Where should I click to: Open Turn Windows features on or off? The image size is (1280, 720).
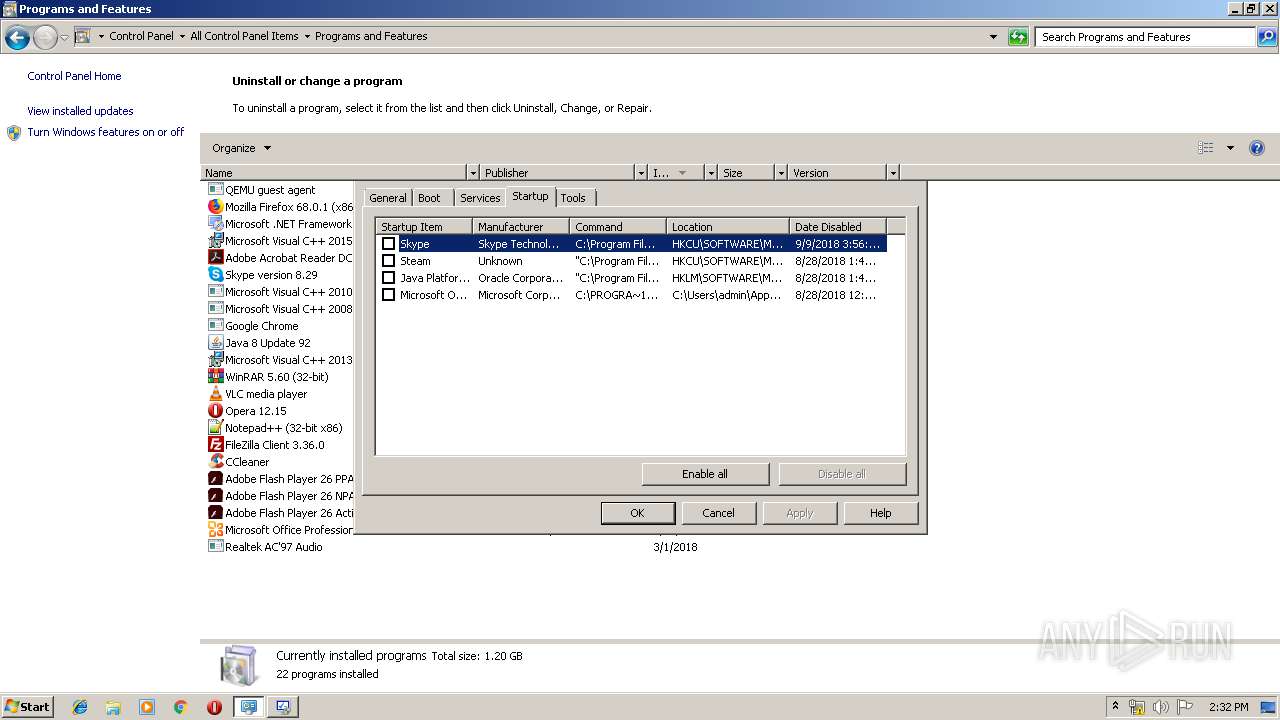[x=105, y=132]
